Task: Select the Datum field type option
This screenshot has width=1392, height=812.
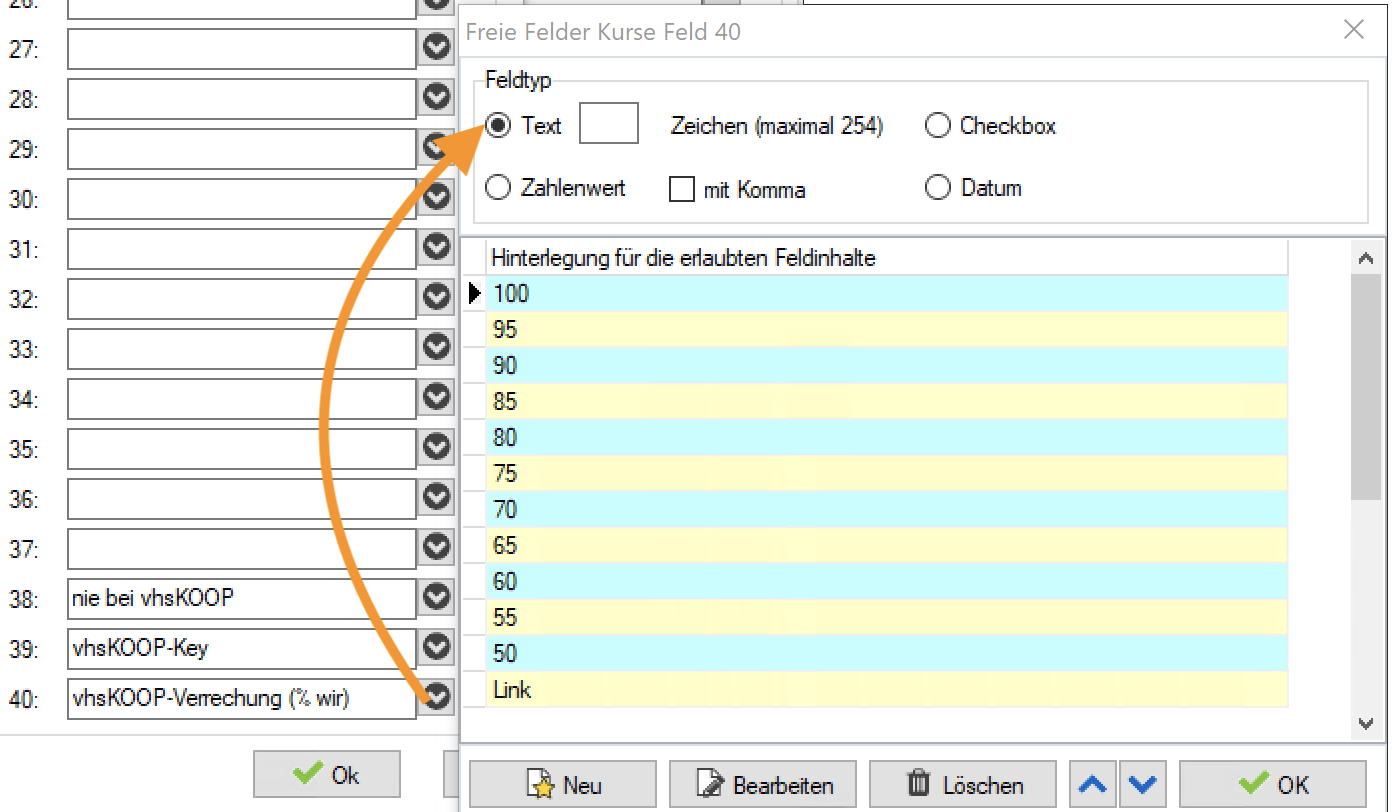Action: coord(937,188)
